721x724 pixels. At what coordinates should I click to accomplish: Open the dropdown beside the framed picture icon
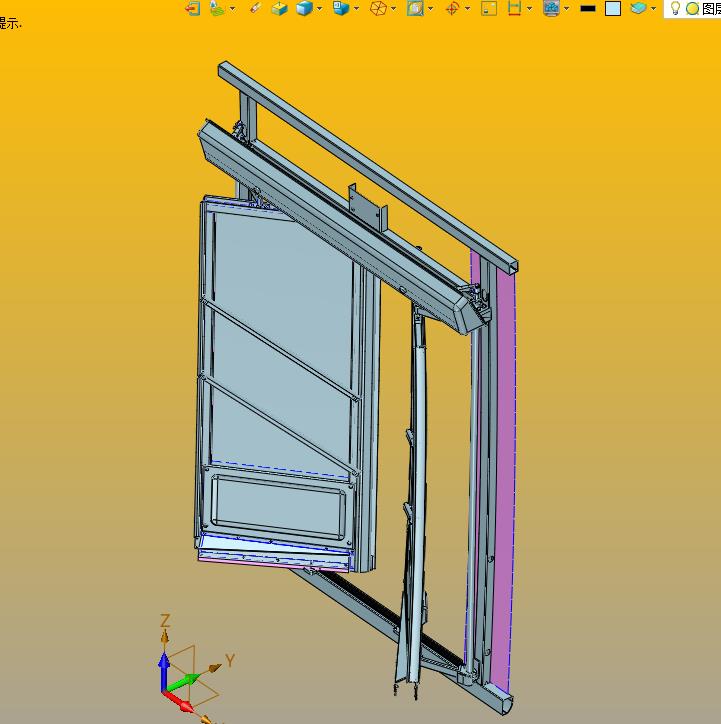click(431, 8)
